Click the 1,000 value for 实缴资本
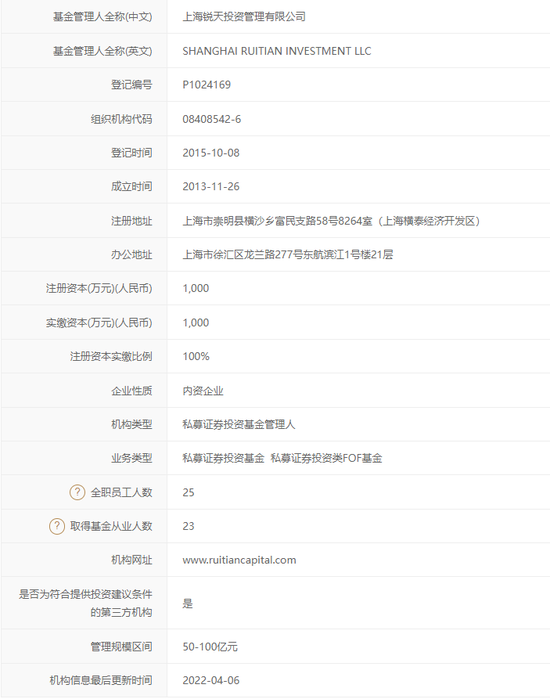The image size is (550, 699). point(196,322)
